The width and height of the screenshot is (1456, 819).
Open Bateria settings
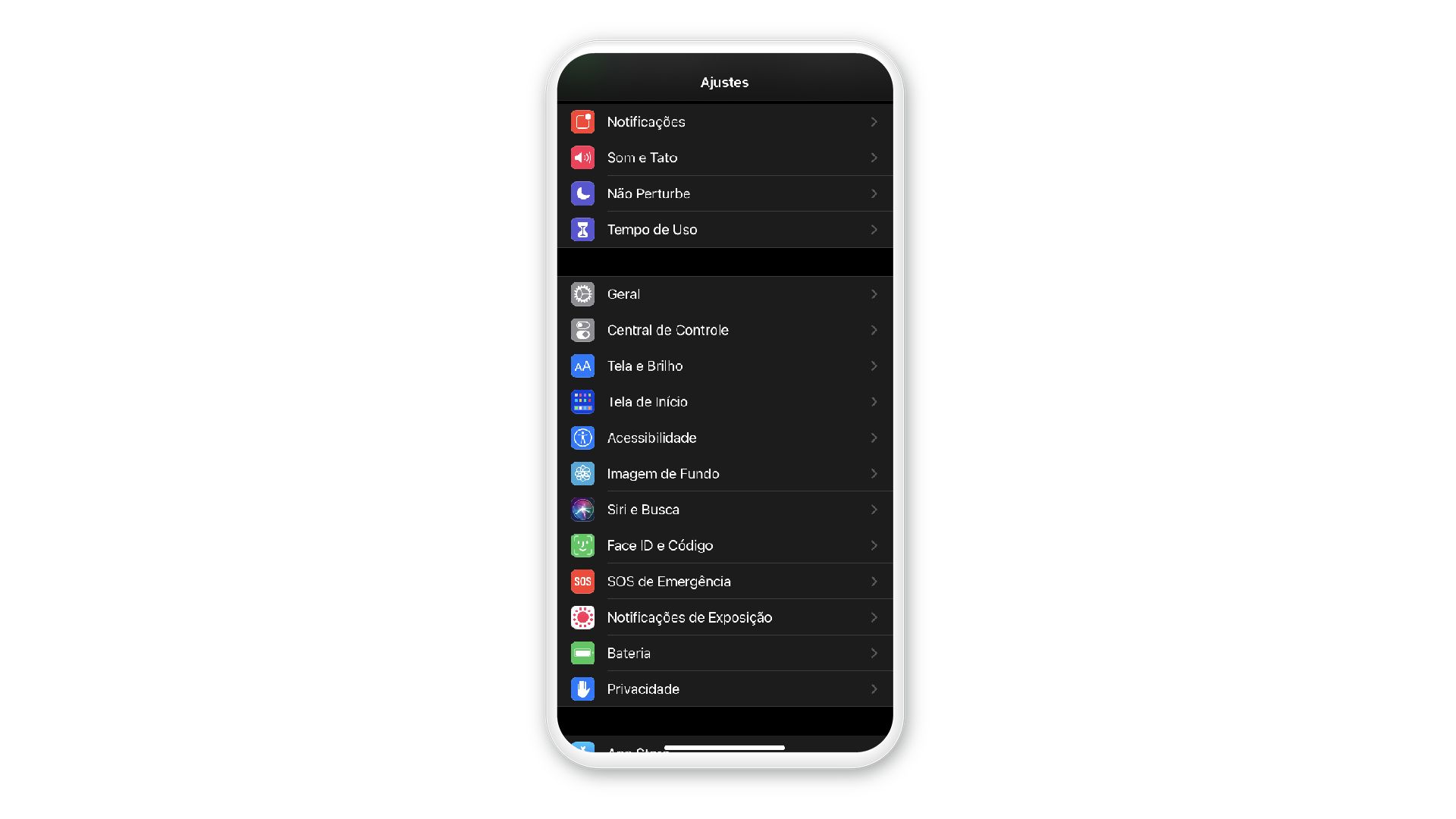point(727,653)
